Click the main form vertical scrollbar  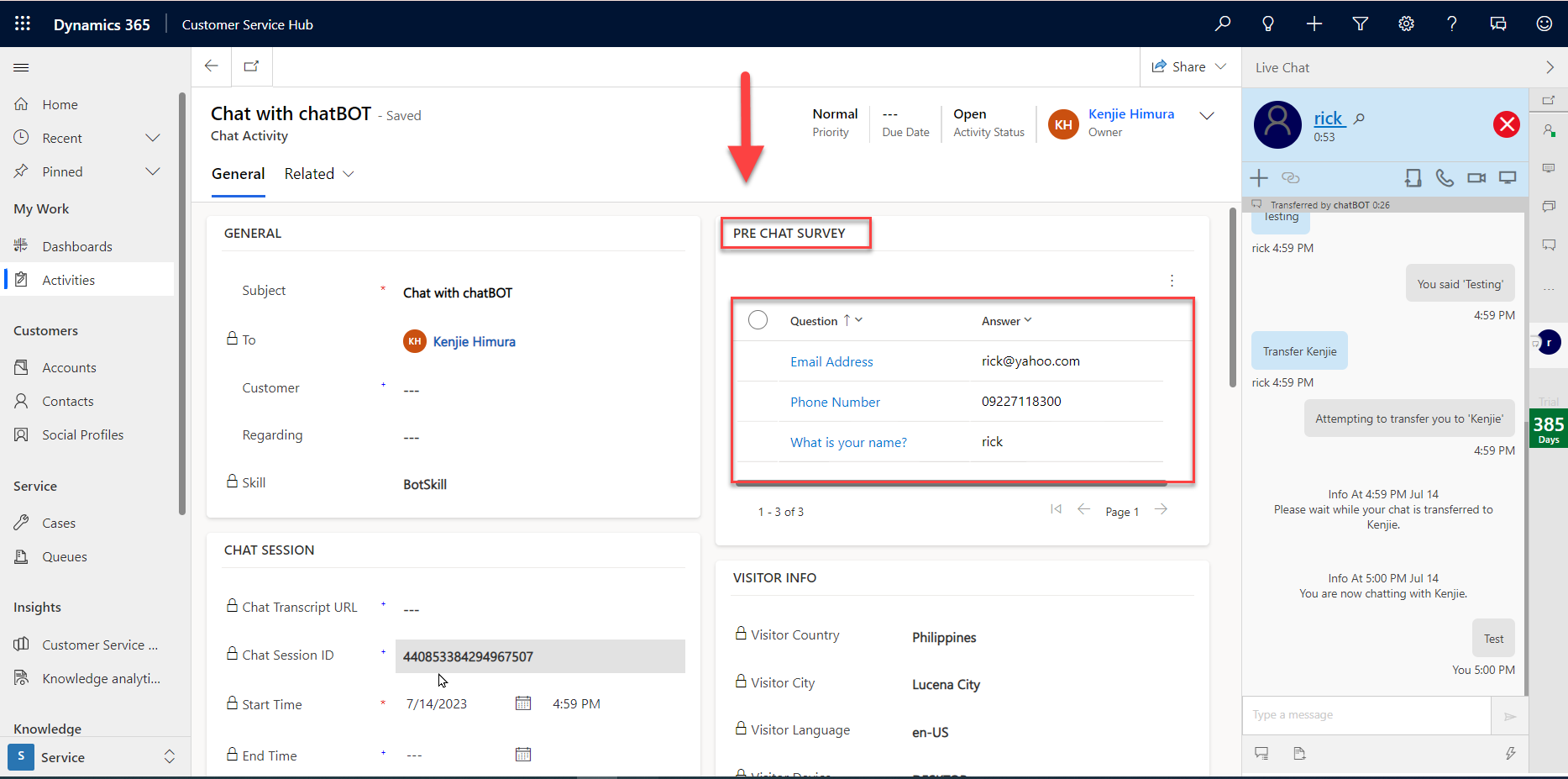[1233, 298]
